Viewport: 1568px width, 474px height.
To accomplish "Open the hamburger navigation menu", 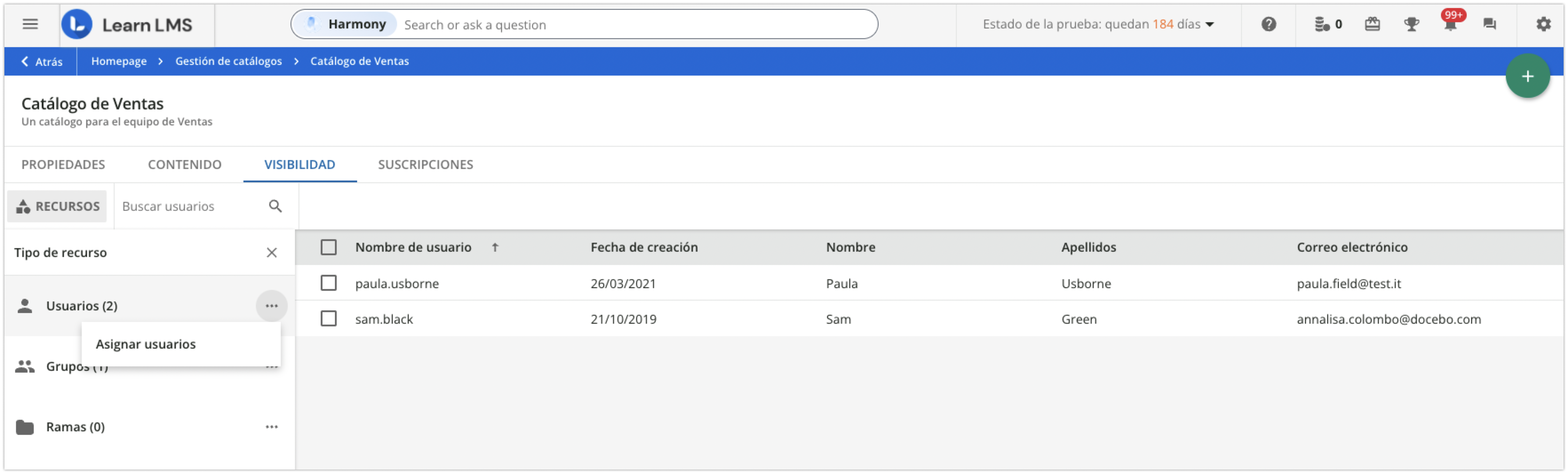I will point(29,24).
